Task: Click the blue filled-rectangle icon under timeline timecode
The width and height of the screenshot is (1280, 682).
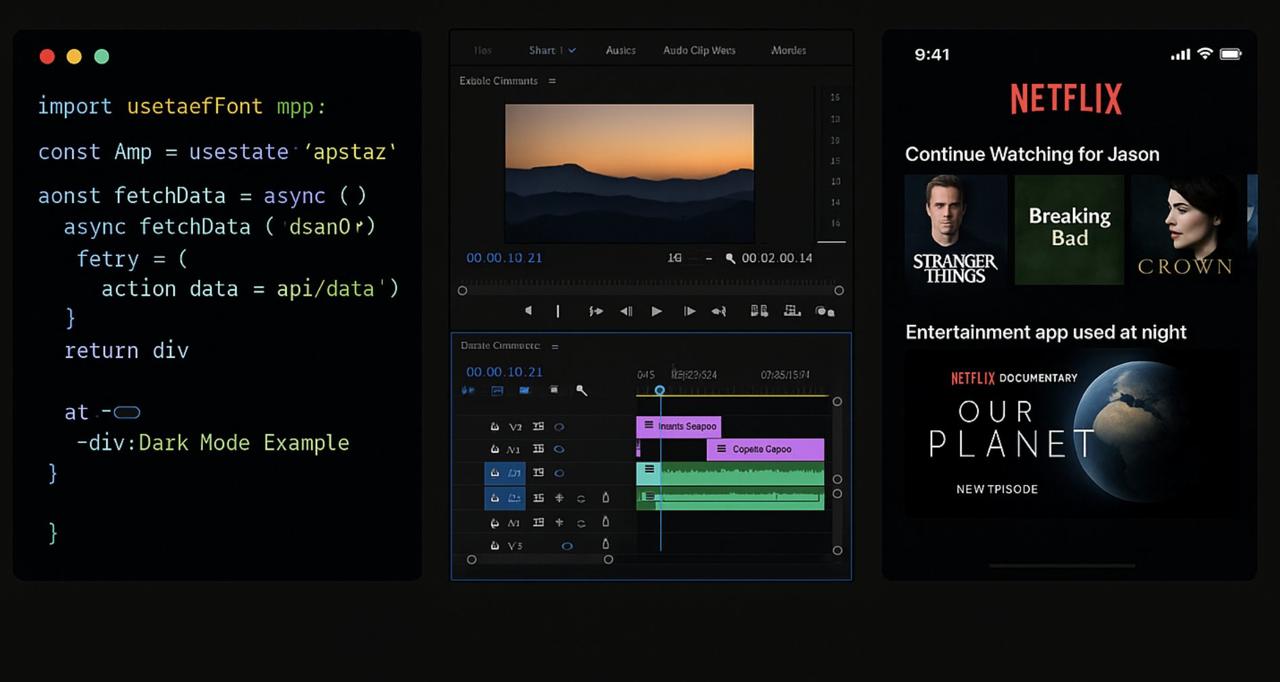Action: tap(524, 391)
